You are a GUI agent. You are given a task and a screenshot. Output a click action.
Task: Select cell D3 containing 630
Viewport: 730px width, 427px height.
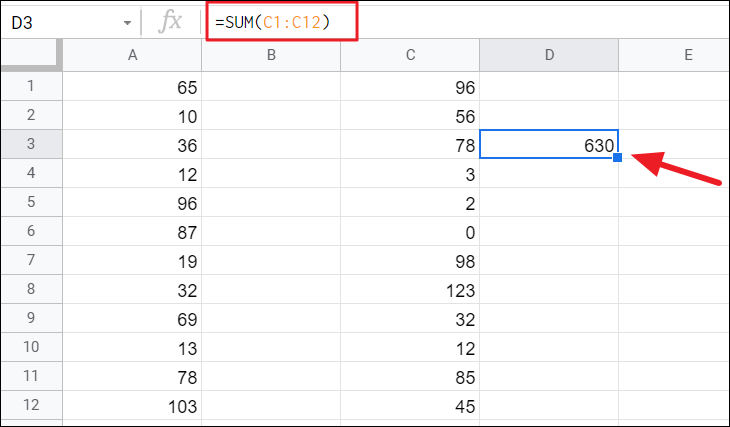pyautogui.click(x=549, y=144)
